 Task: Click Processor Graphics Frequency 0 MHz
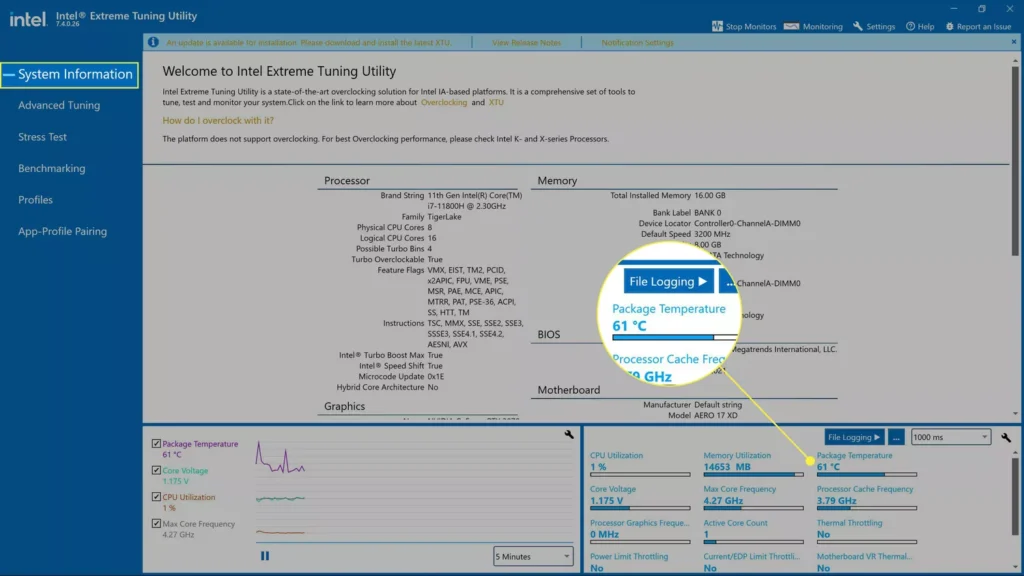[x=604, y=534]
